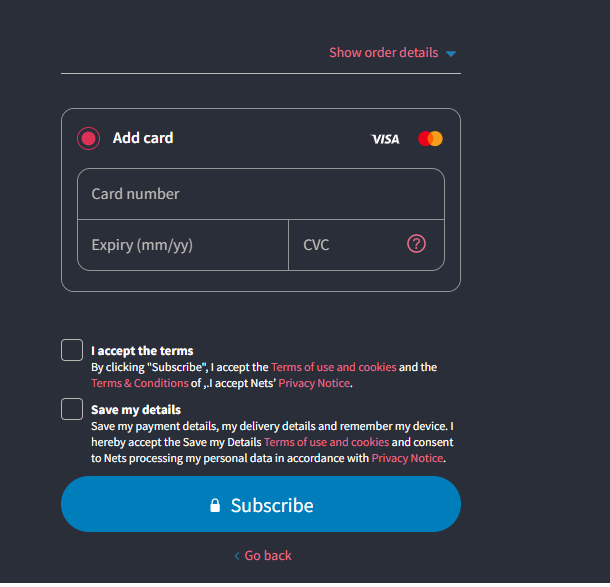610x587 pixels.
Task: Focus the Expiry (mm/yy) field
Action: pyautogui.click(x=183, y=245)
